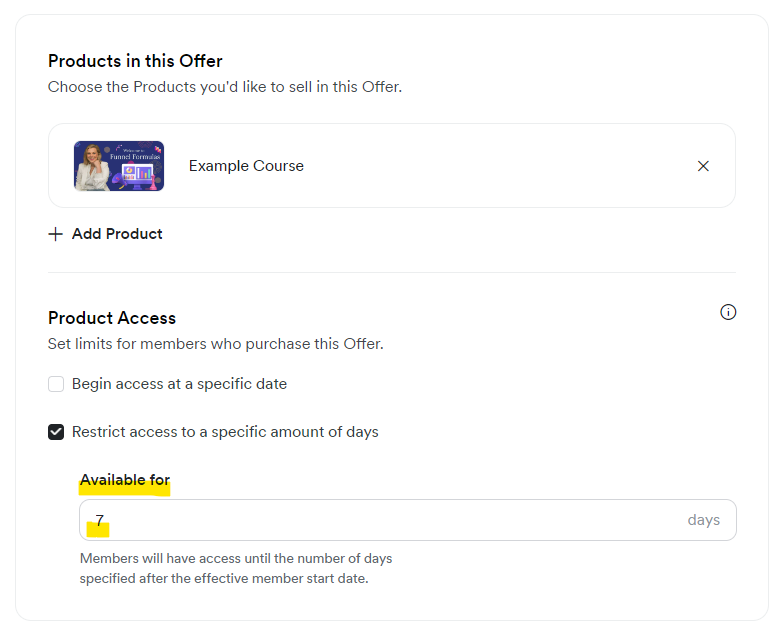783x636 pixels.
Task: Focus the Available for days input field
Action: [407, 520]
